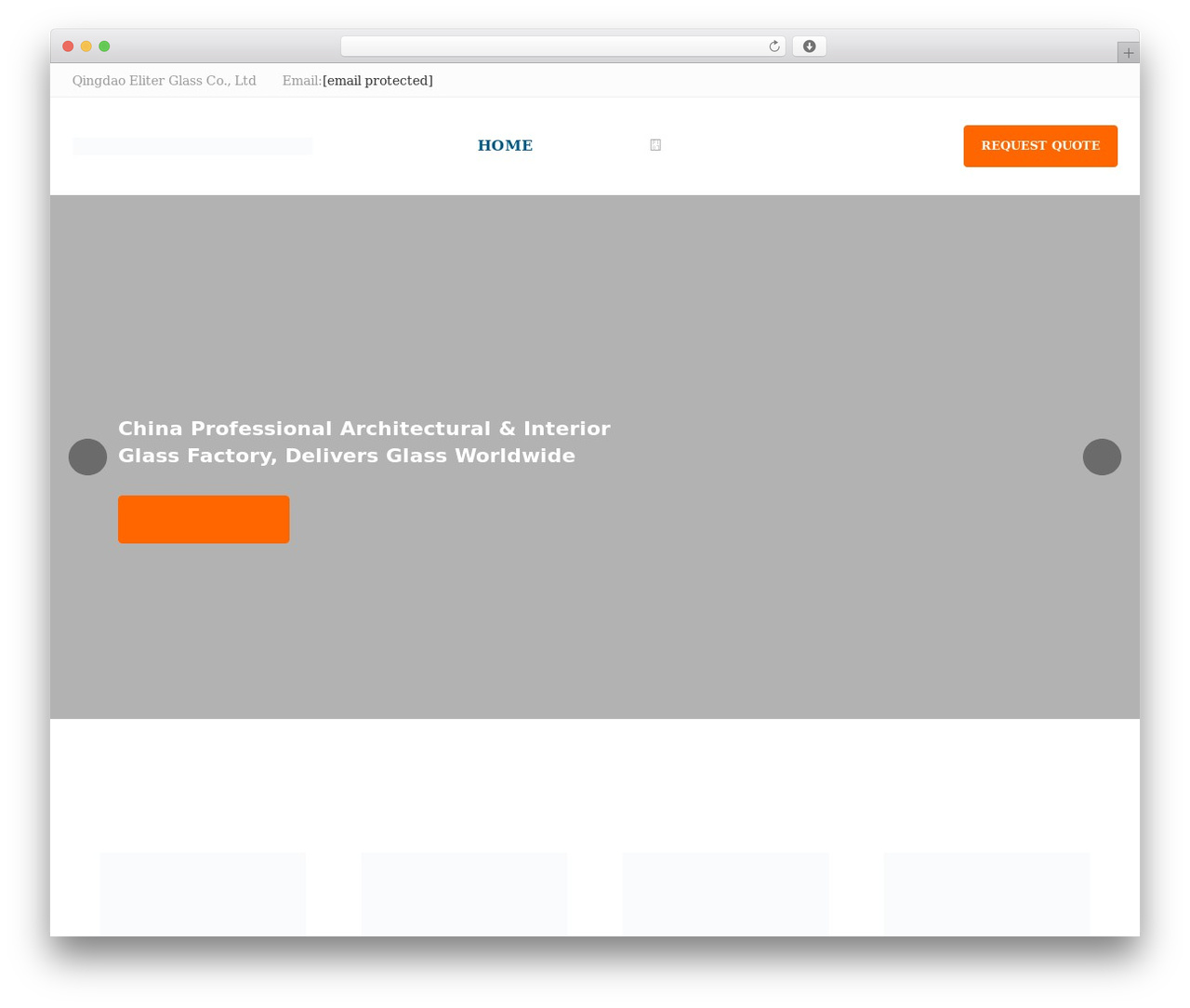Viewport: 1190px width, 1008px height.
Task: Click the China Professional Architectural headline
Action: coord(364,442)
